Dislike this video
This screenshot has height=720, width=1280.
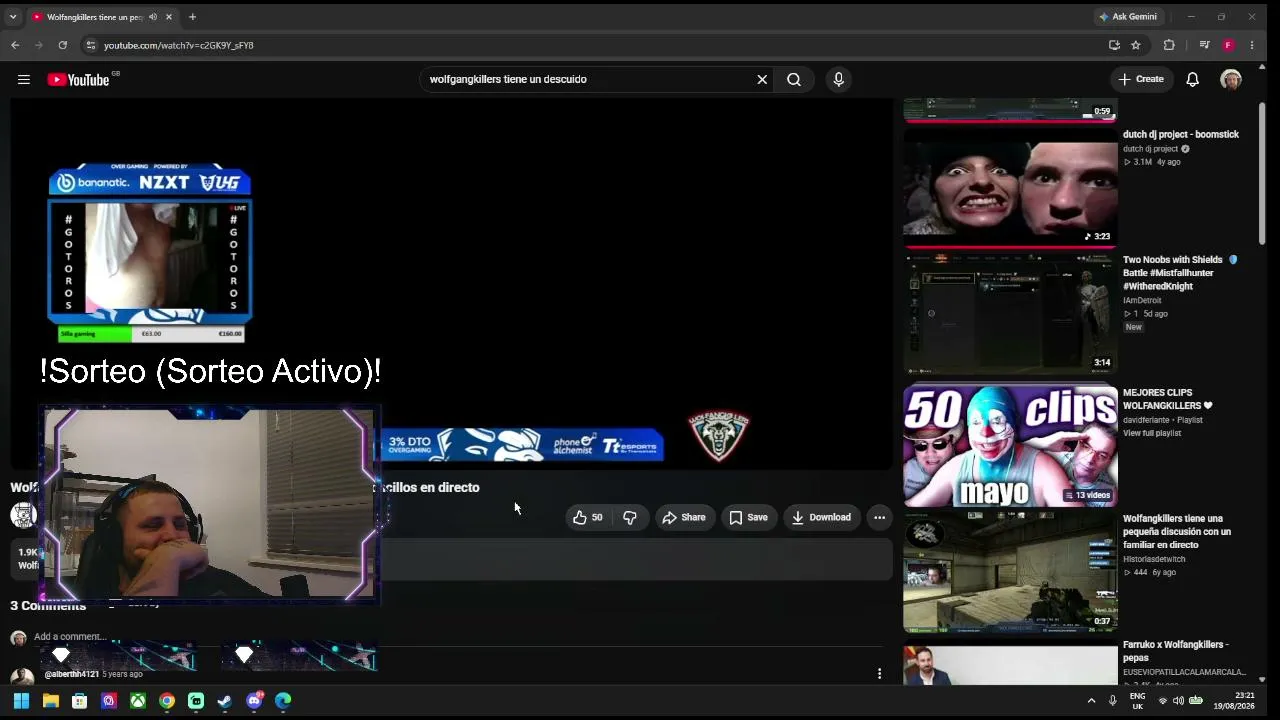pyautogui.click(x=630, y=517)
